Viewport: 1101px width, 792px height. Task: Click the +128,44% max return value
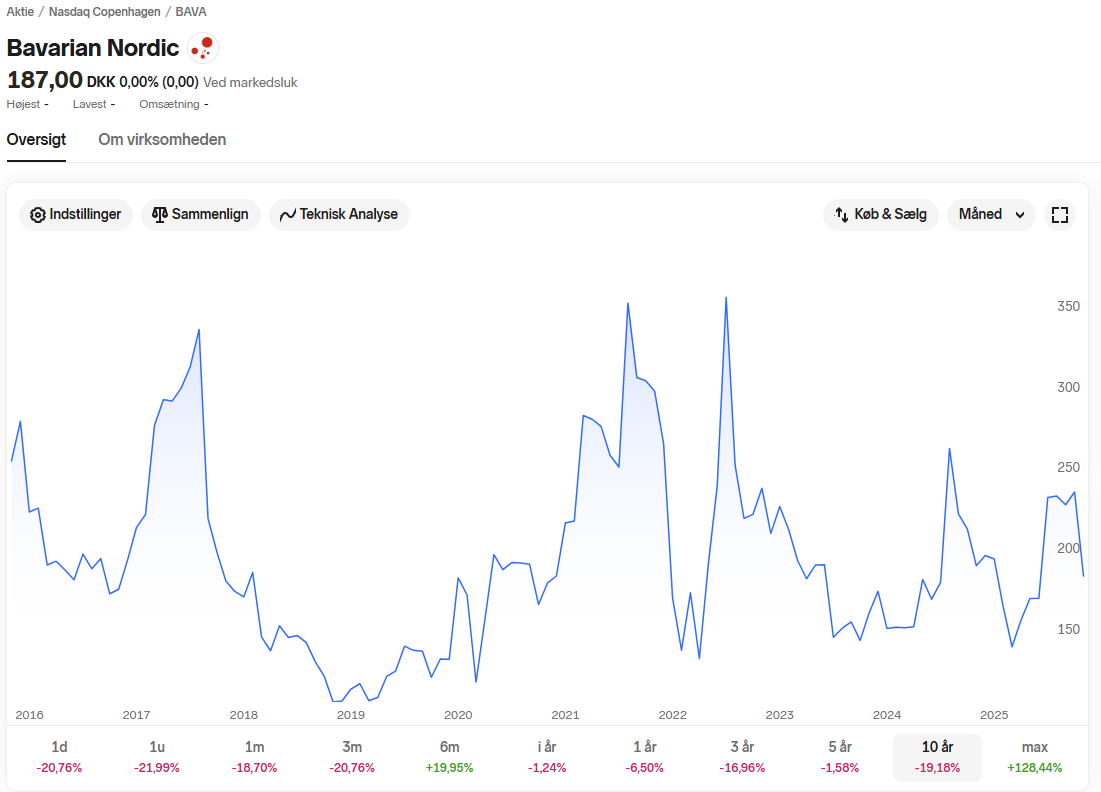click(x=1035, y=767)
